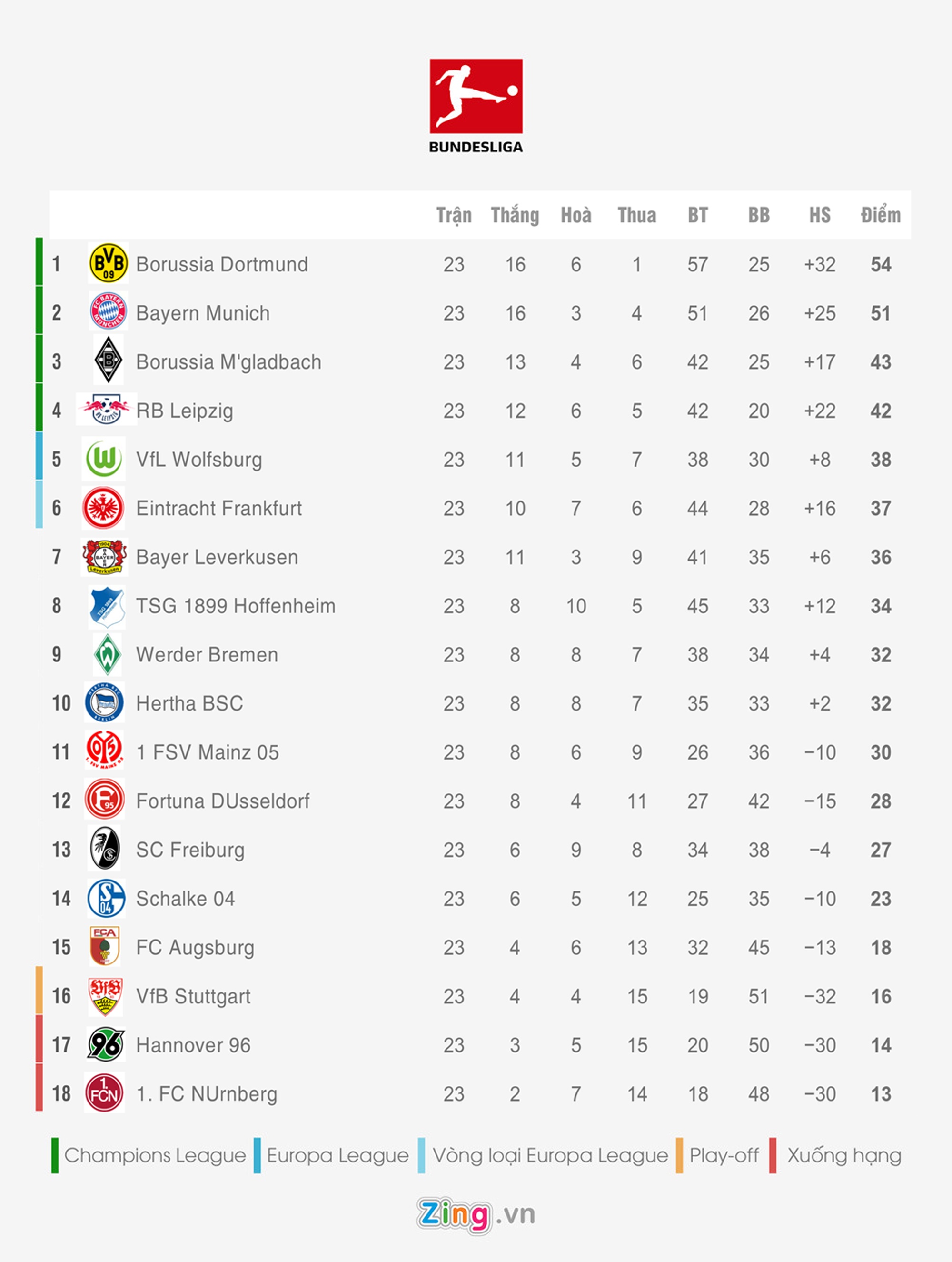The width and height of the screenshot is (952, 1262).
Task: Click the Borussia M'gladbach team name
Action: [228, 362]
